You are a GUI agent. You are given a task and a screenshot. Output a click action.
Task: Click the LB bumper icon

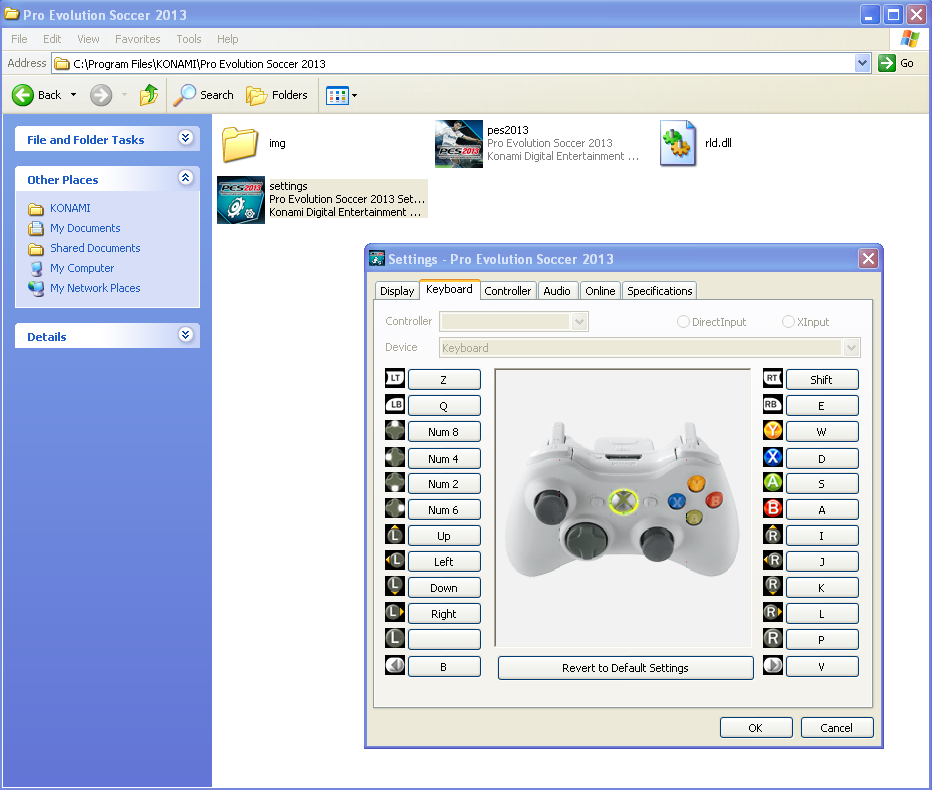point(395,404)
